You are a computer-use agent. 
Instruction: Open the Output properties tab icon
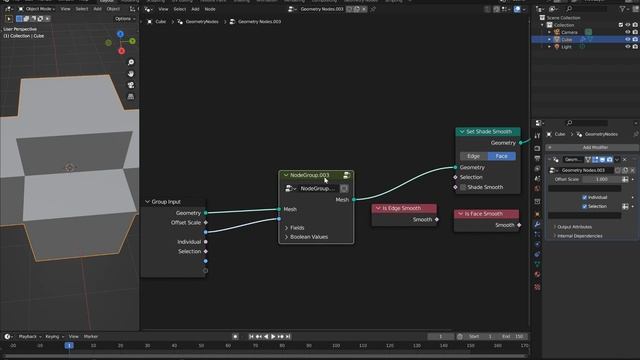coord(537,158)
